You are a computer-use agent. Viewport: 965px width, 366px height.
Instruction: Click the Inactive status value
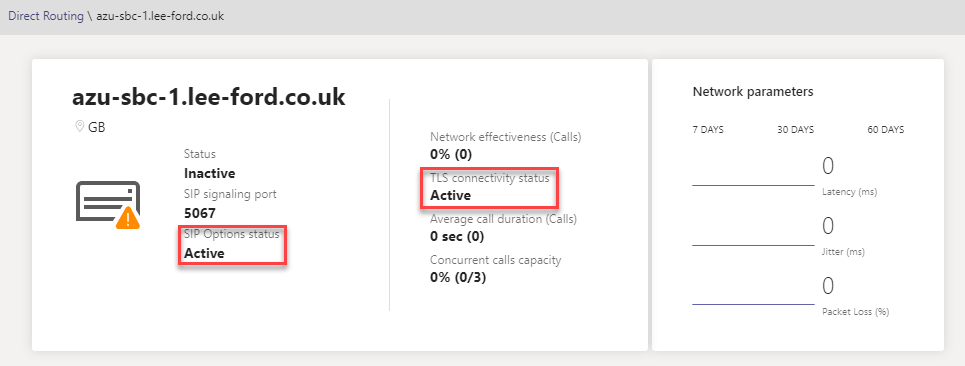point(209,173)
